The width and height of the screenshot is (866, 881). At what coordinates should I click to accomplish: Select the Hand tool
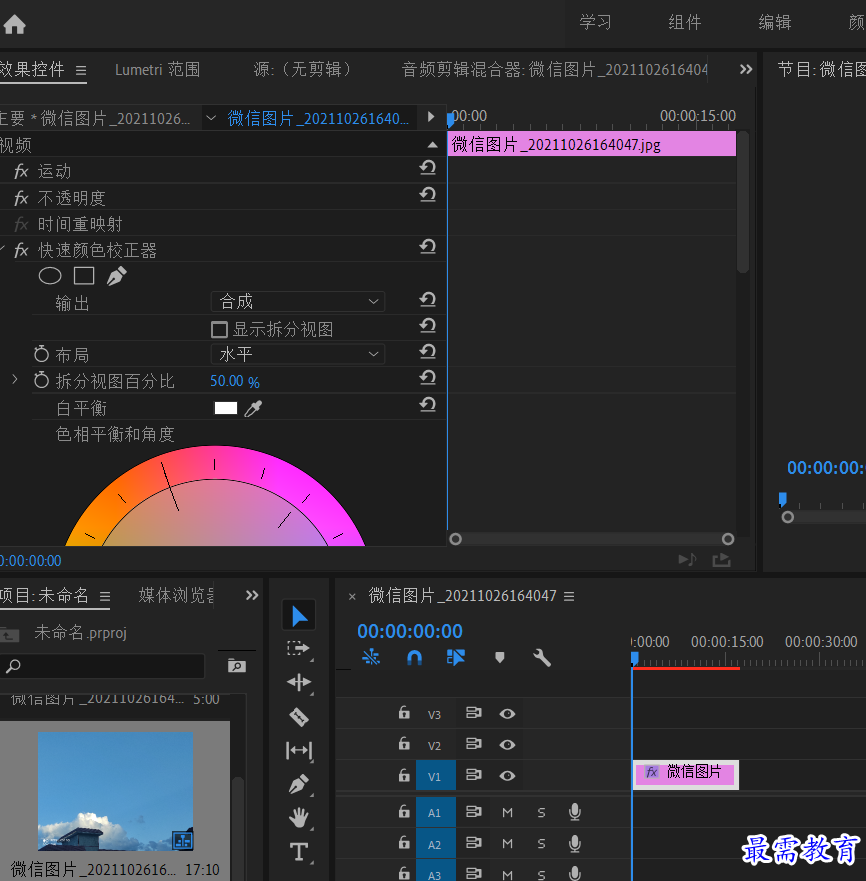point(298,818)
